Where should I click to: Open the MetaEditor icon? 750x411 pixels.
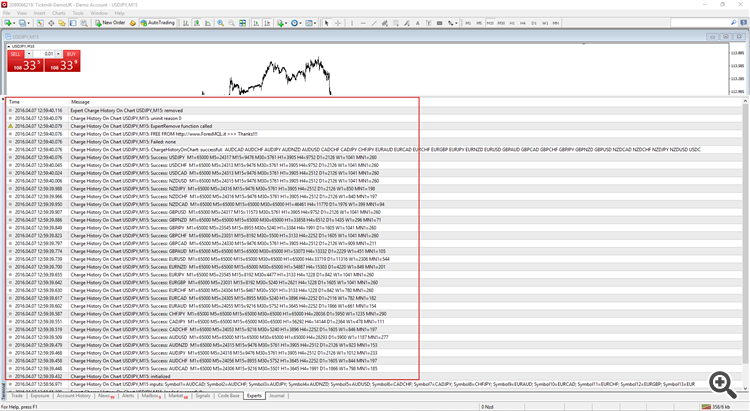tap(132, 23)
